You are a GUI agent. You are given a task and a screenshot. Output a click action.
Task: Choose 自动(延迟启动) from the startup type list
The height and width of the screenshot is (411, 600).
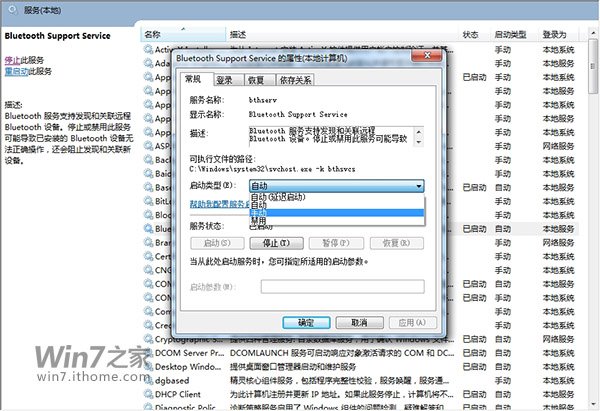[337, 197]
